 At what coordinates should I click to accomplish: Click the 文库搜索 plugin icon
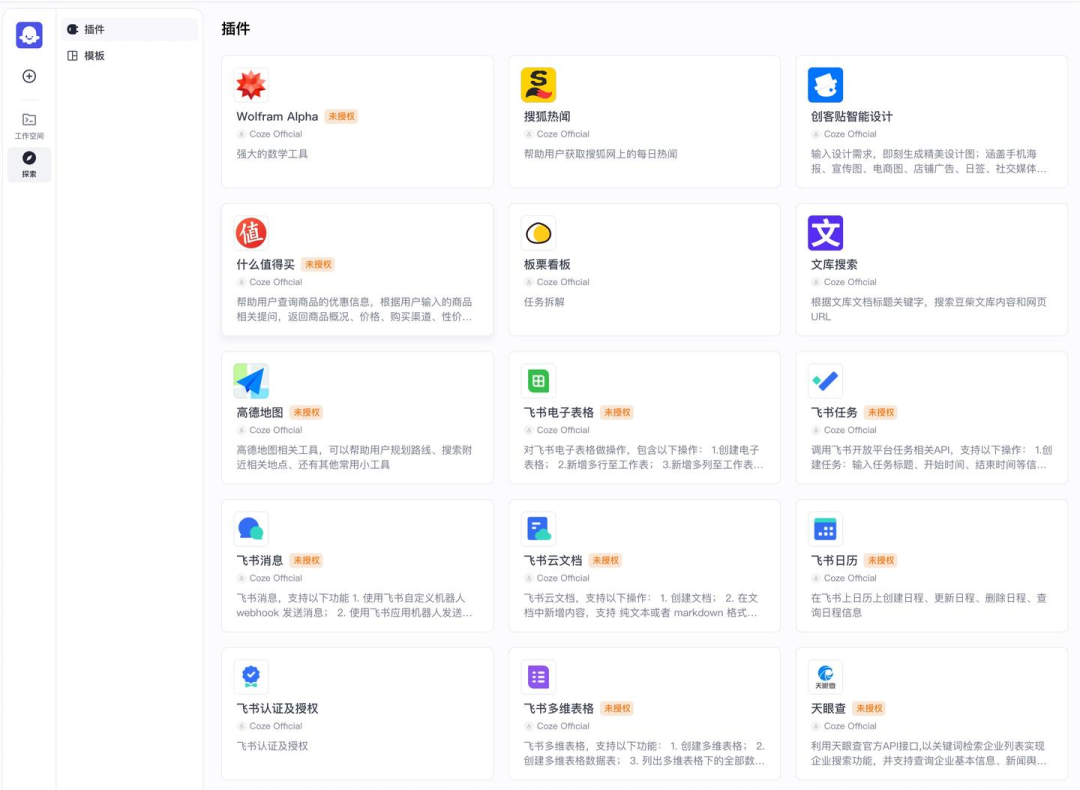(x=826, y=232)
